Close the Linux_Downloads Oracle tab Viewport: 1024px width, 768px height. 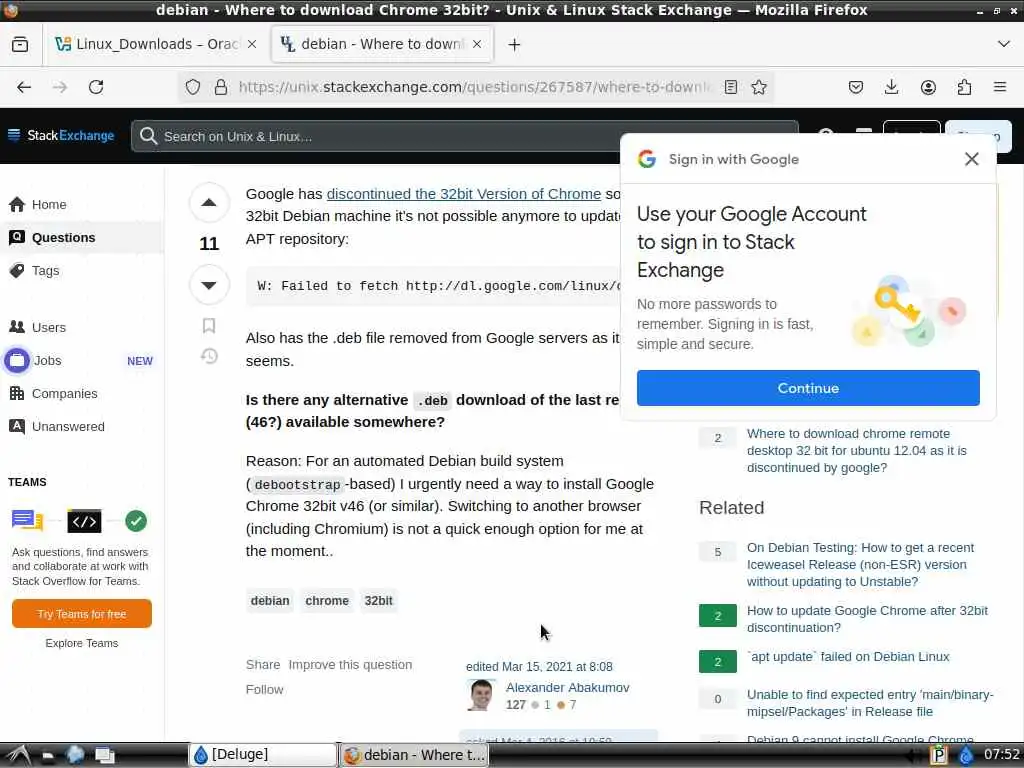point(252,44)
